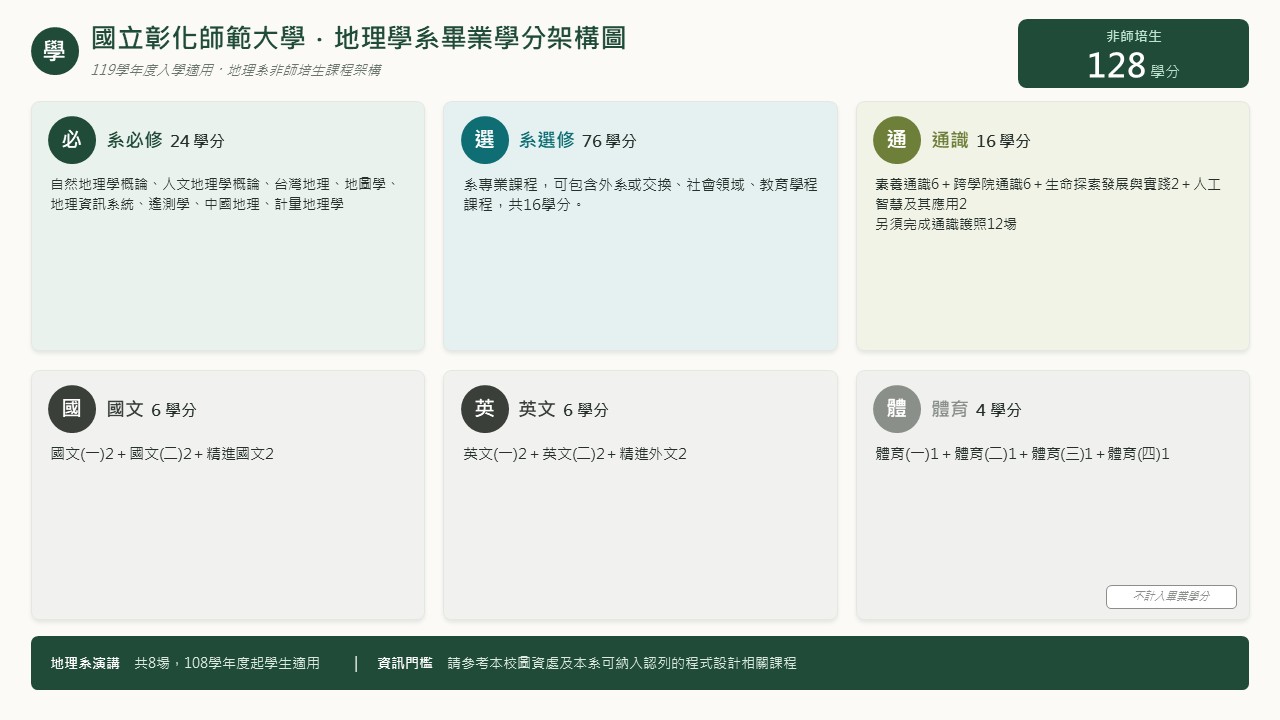Click the 體育(一)1＋體育(二)1 course breakdown
This screenshot has width=1280, height=720.
(1022, 454)
